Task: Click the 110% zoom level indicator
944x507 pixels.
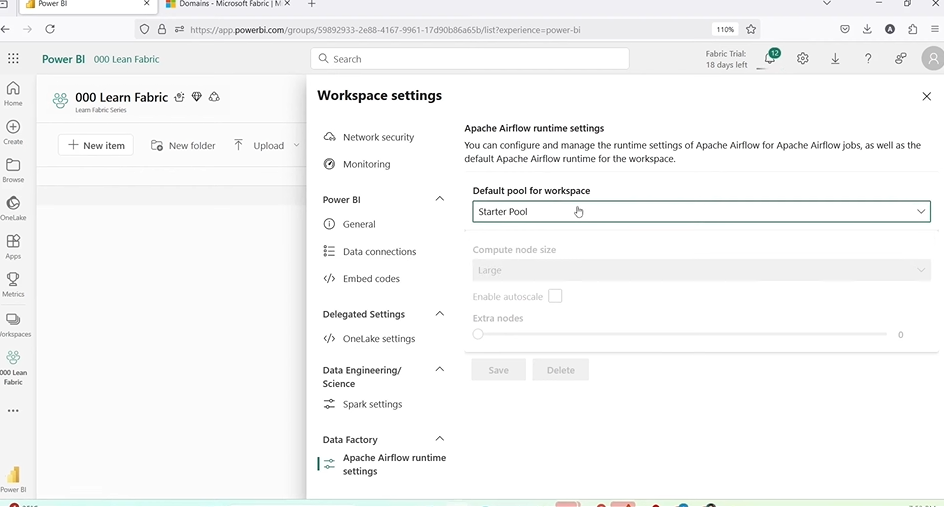Action: pyautogui.click(x=725, y=29)
